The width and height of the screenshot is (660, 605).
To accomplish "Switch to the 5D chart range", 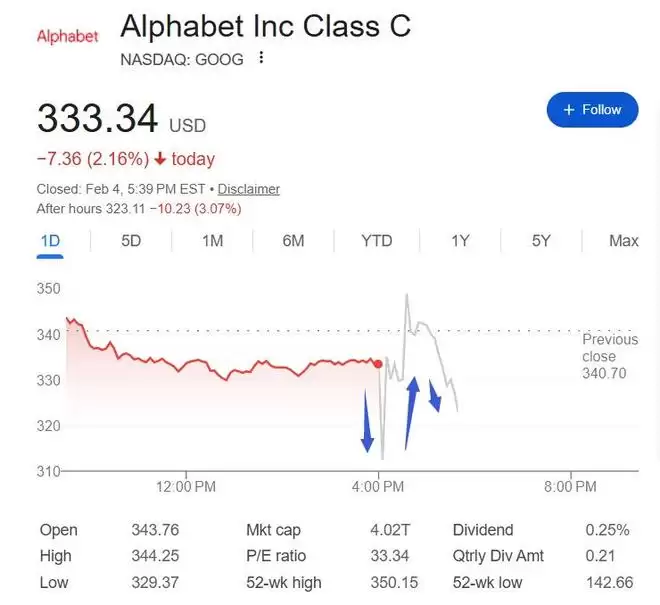I will (131, 240).
